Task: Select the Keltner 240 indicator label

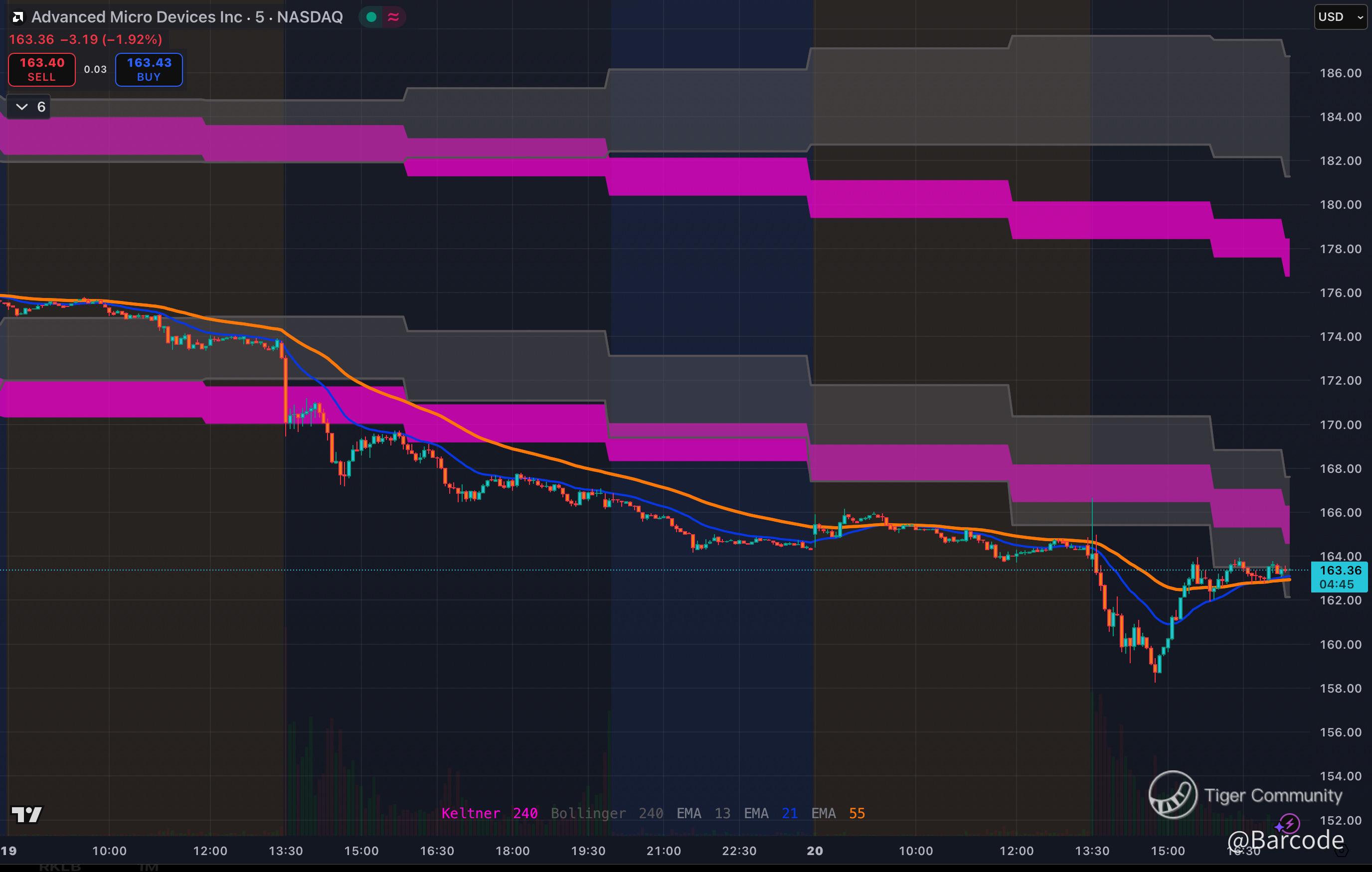Action: 489,813
